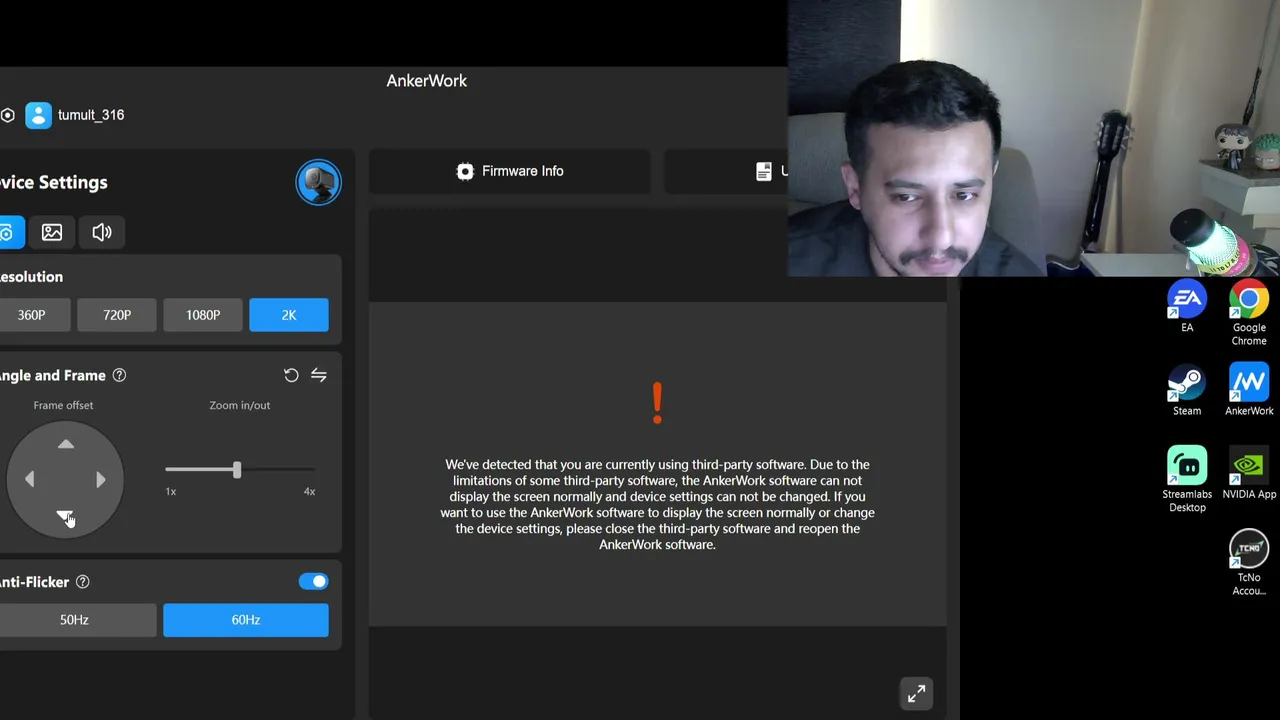Expand the preview to fullscreen
Viewport: 1280px width, 720px height.
[x=917, y=694]
